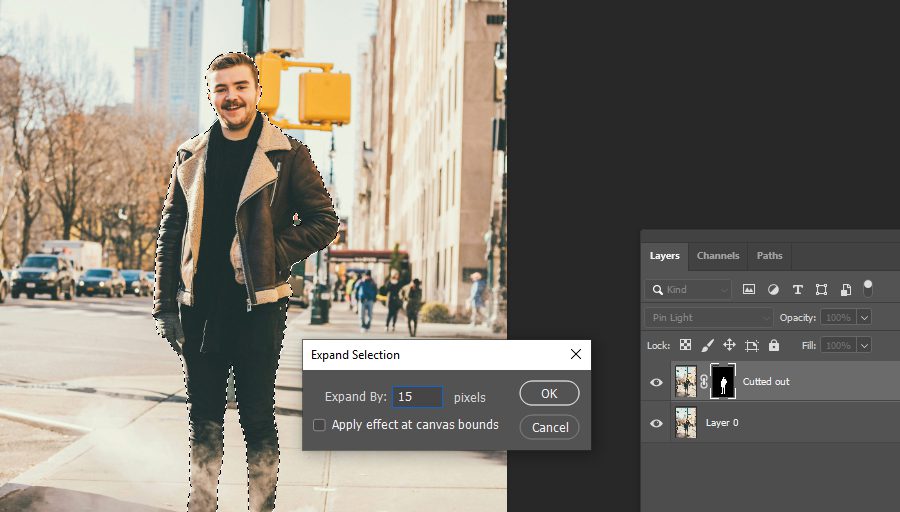Select the Layer 0 thumbnail

coord(685,423)
